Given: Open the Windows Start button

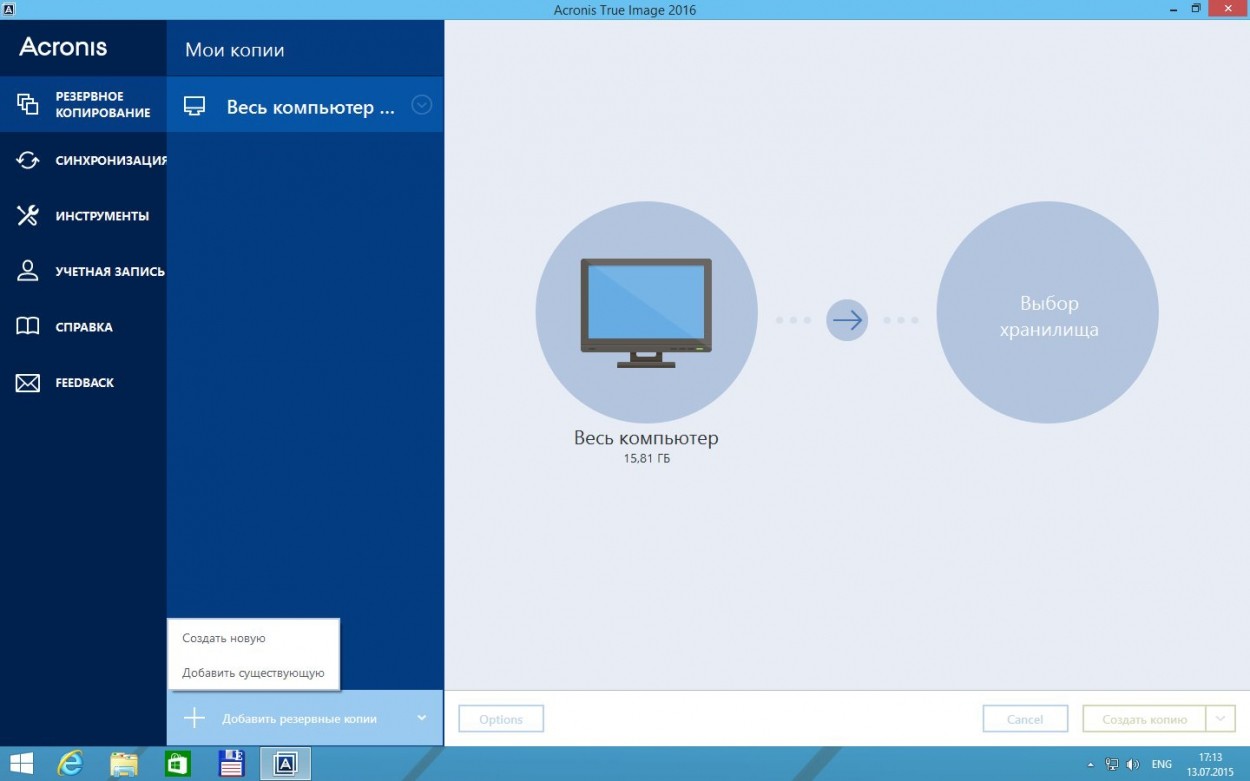Looking at the screenshot, I should [20, 763].
